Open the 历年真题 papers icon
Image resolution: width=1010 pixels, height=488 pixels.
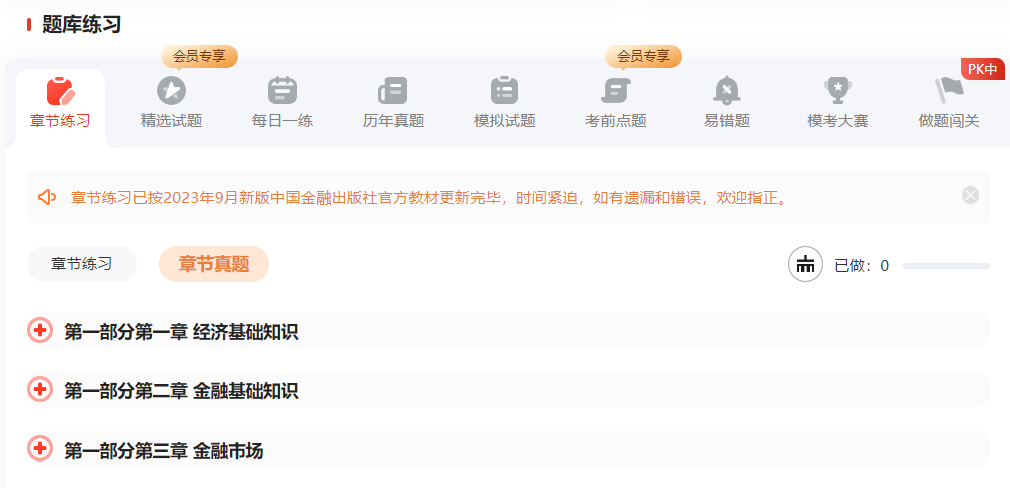pos(393,91)
